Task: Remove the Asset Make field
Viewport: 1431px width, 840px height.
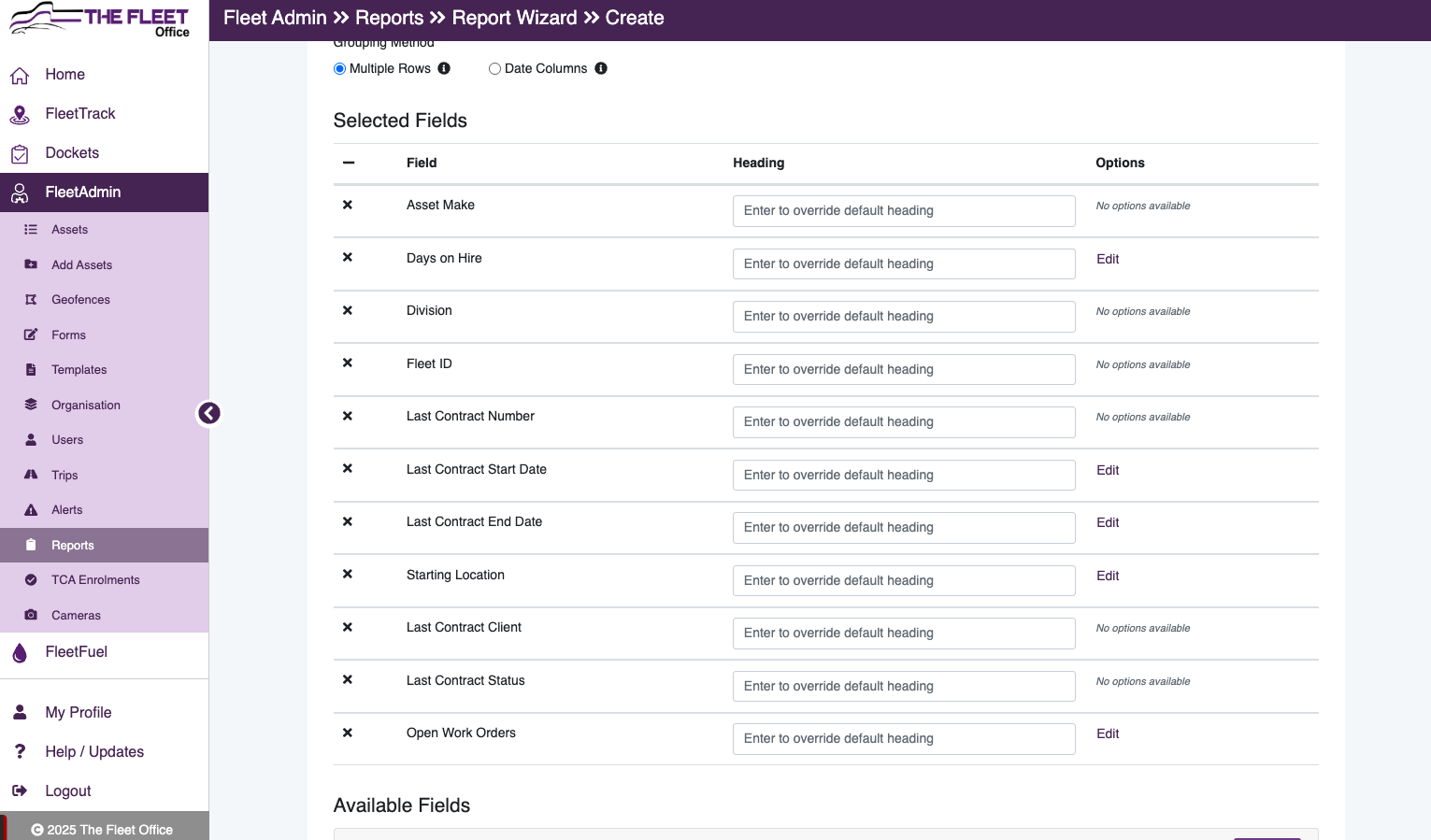Action: click(348, 205)
